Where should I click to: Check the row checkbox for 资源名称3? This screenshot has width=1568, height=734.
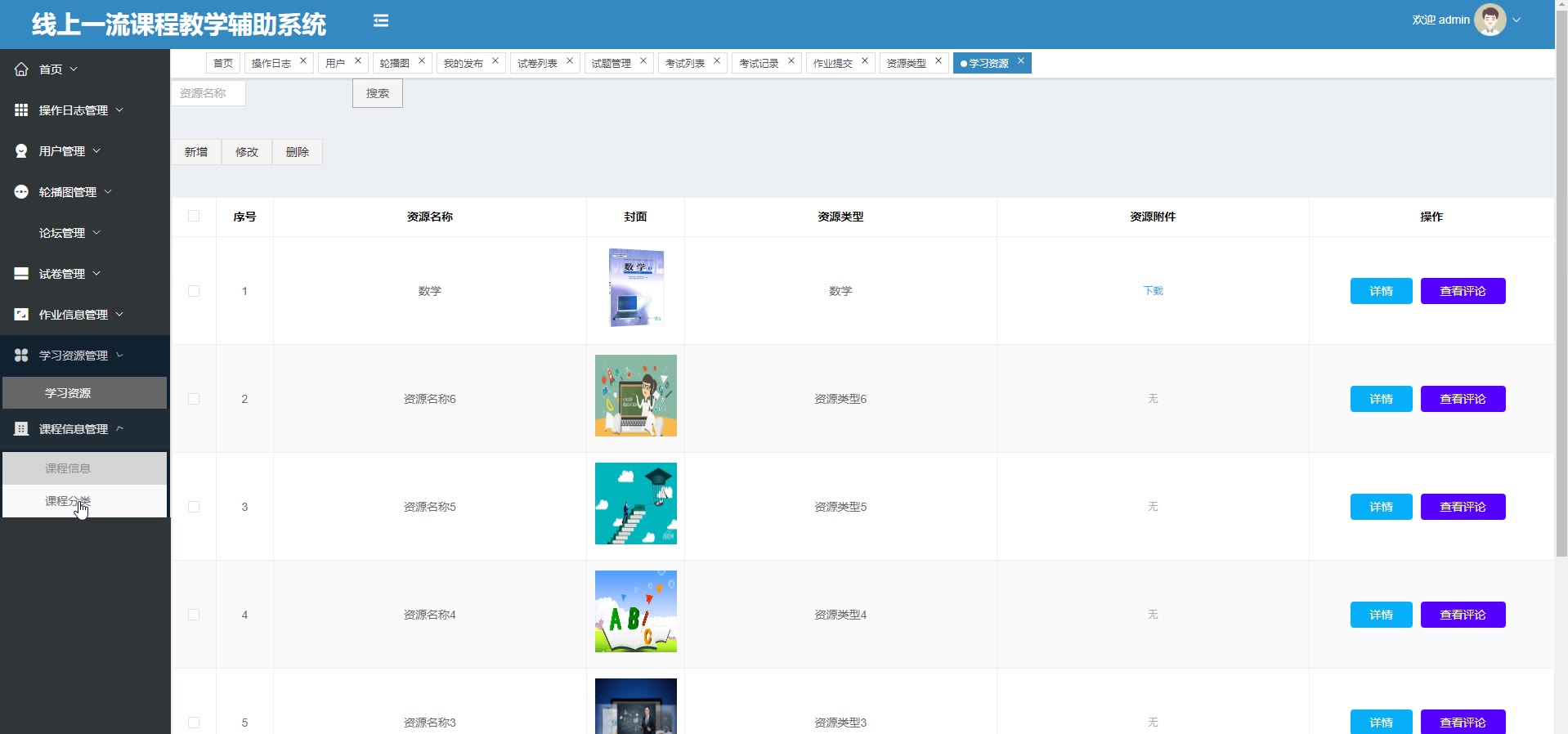pyautogui.click(x=194, y=723)
